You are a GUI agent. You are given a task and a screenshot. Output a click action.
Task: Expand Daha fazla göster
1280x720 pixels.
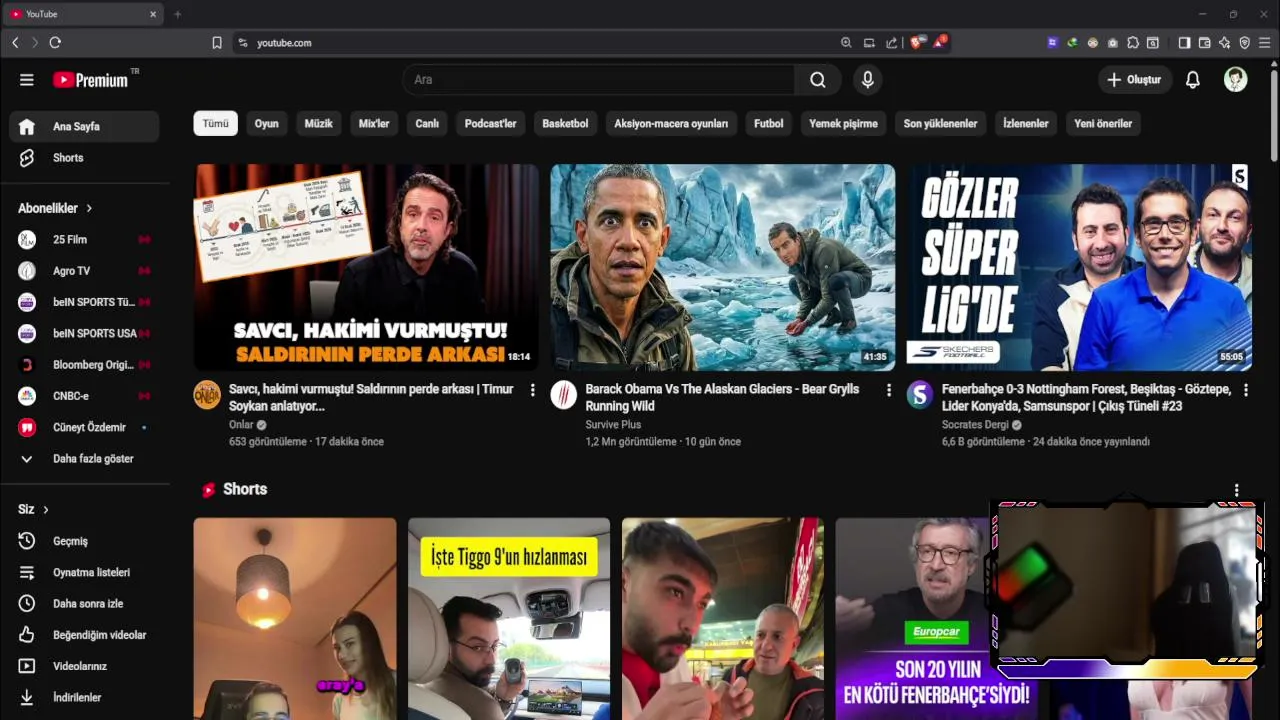tap(84, 459)
